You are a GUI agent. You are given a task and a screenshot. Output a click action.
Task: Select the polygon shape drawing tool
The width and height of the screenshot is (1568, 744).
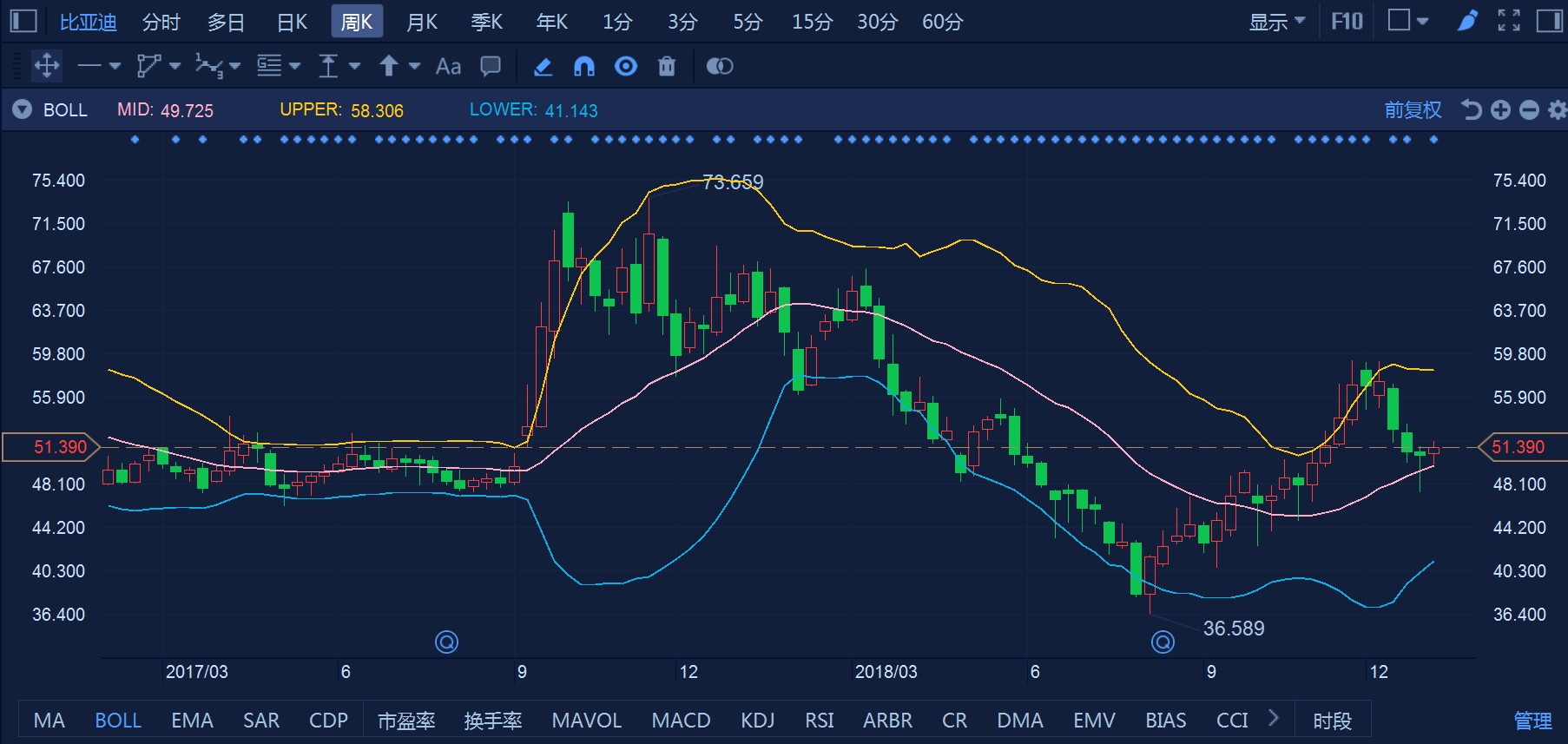148,66
